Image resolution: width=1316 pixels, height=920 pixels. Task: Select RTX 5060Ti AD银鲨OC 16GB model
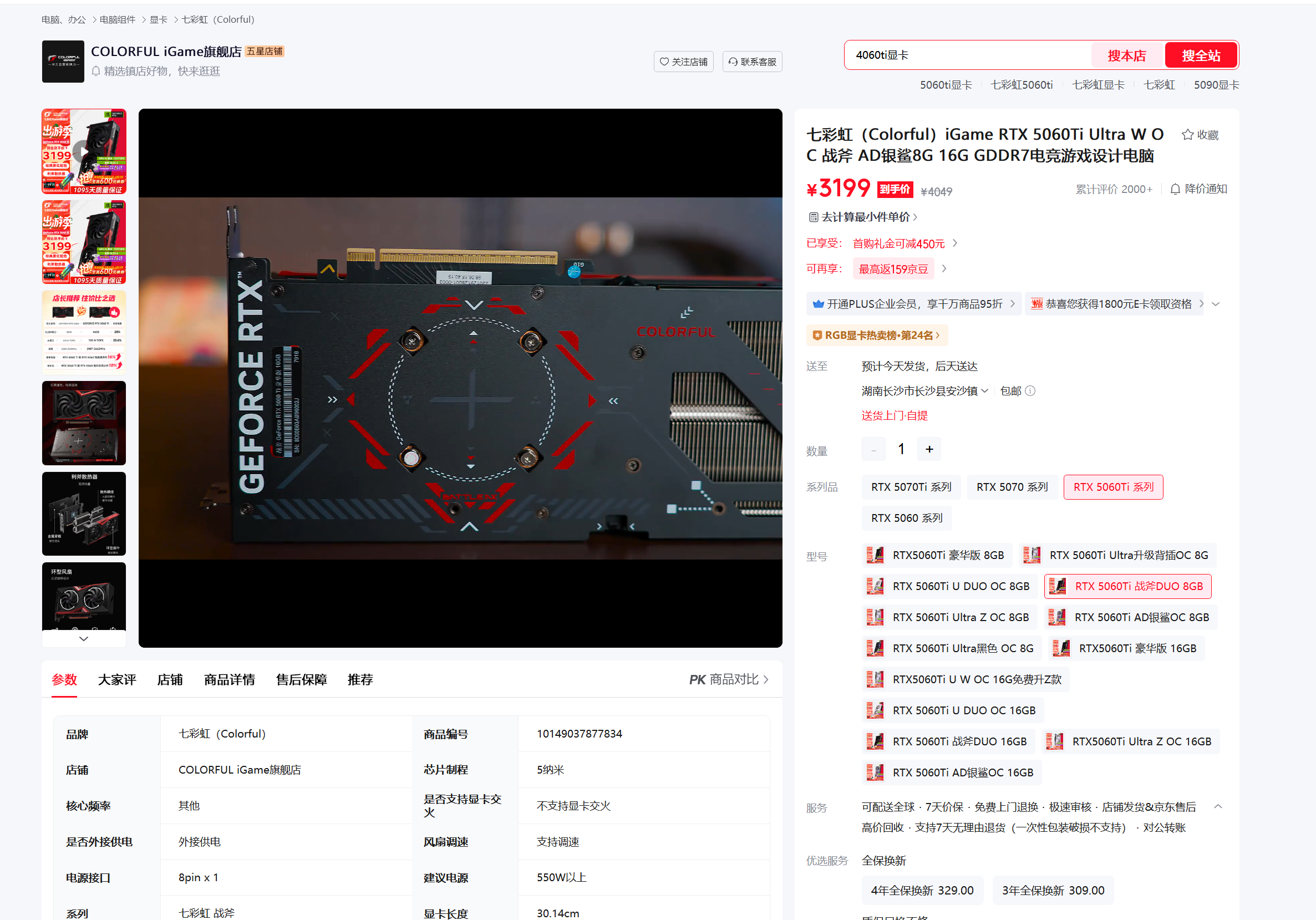coord(952,772)
